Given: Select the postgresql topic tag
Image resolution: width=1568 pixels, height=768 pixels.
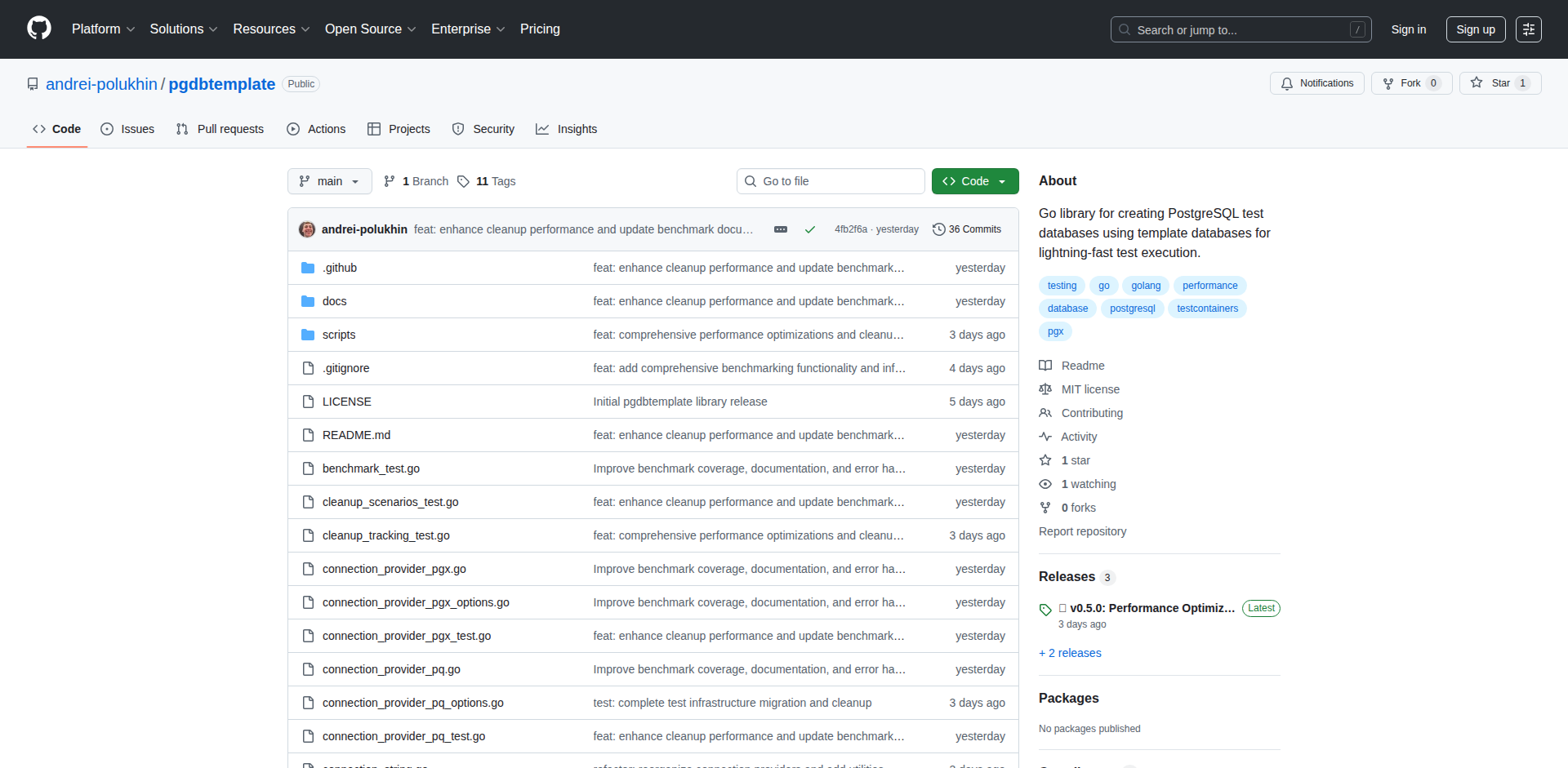Looking at the screenshot, I should 1132,309.
